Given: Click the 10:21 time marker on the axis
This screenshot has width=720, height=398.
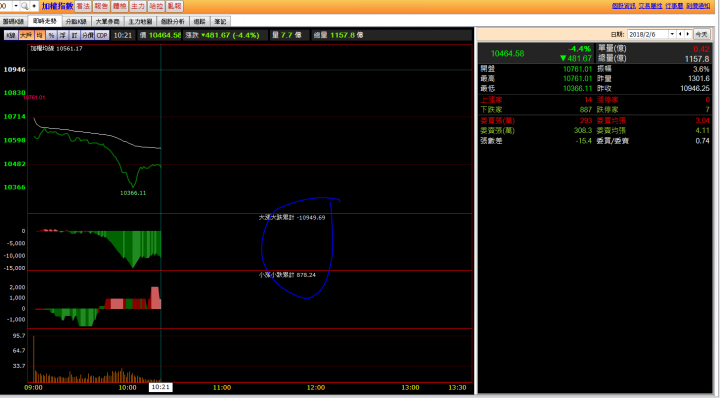Looking at the screenshot, I should 161,387.
